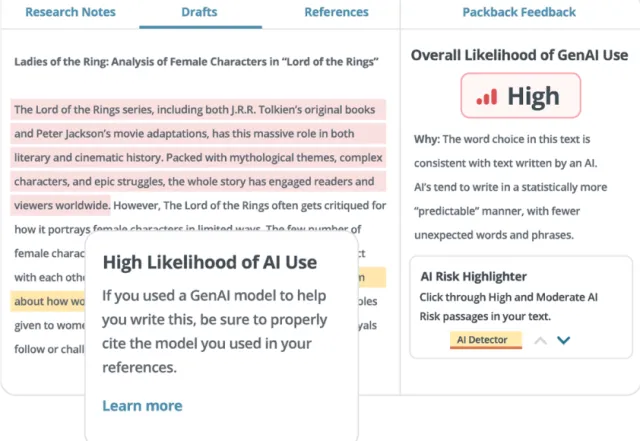640x441 pixels.
Task: Go to previous AI risk passage with up chevron
Action: [539, 340]
